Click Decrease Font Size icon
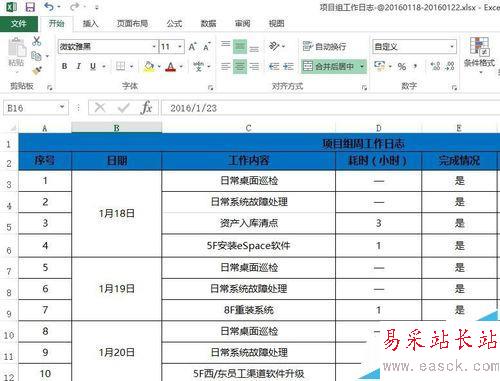Viewport: 500px width, 381px height. coord(207,47)
